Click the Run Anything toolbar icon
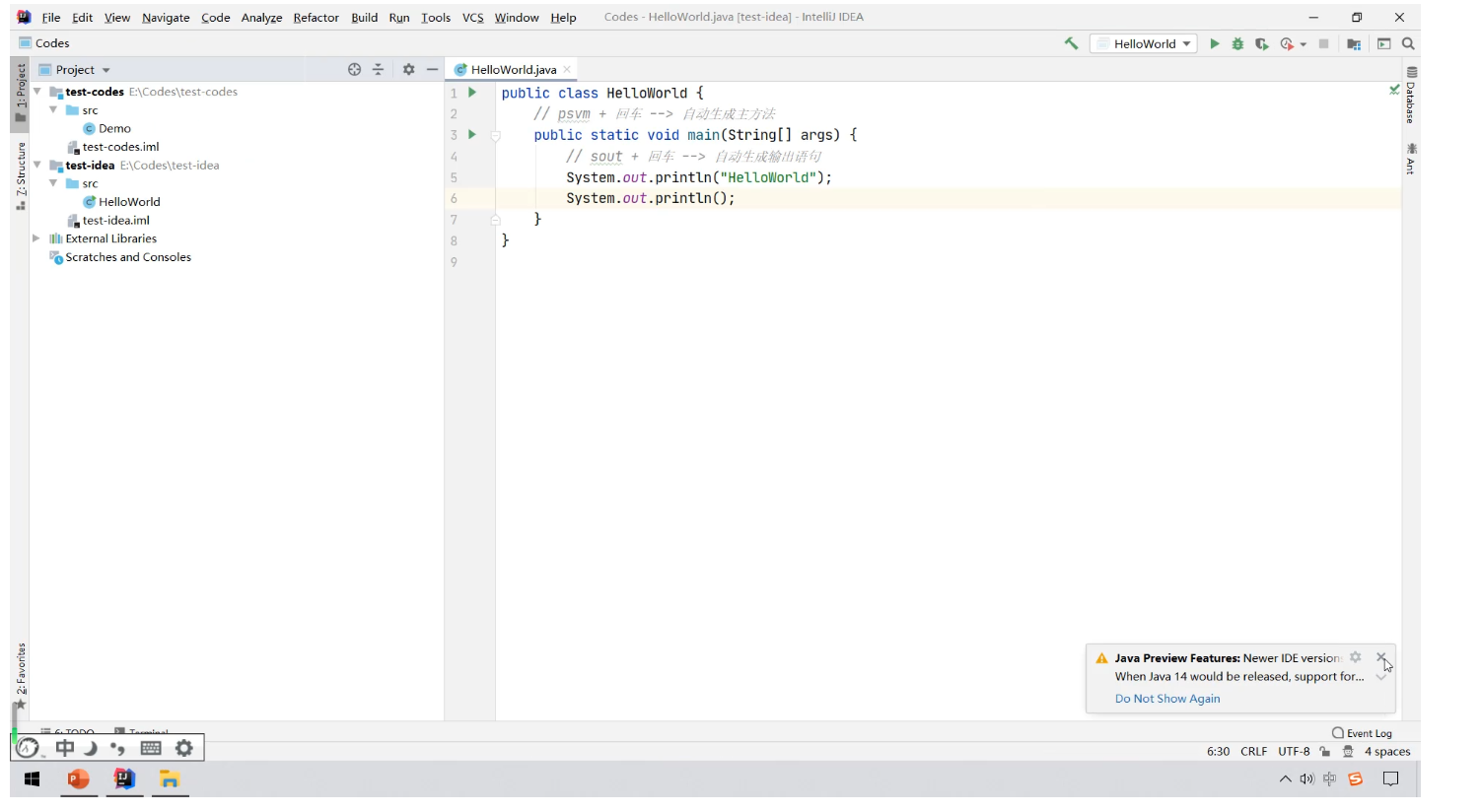The width and height of the screenshot is (1481, 812). coord(1384,43)
